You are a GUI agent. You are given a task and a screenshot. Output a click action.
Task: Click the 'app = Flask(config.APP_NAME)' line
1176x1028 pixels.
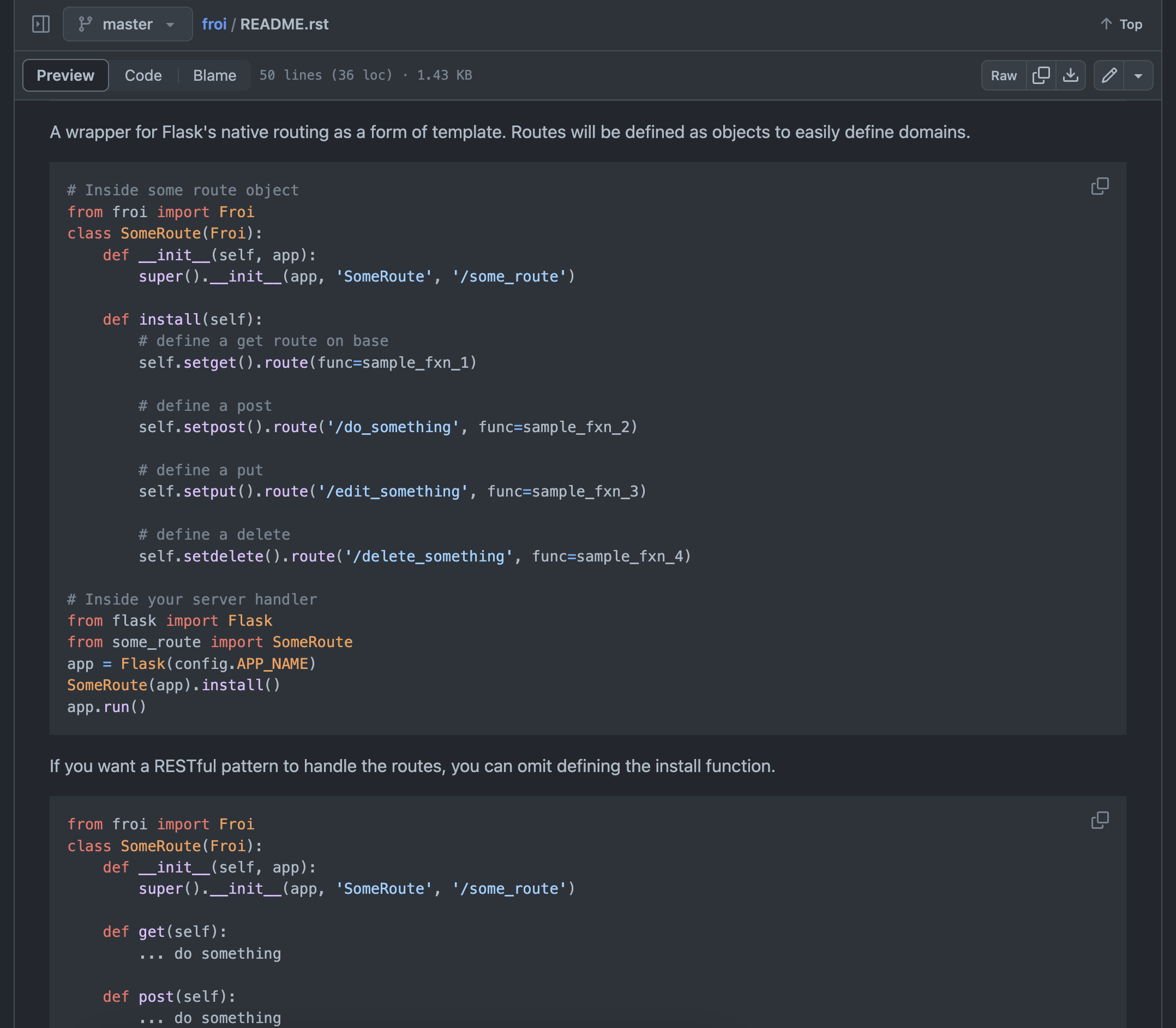[x=191, y=664]
